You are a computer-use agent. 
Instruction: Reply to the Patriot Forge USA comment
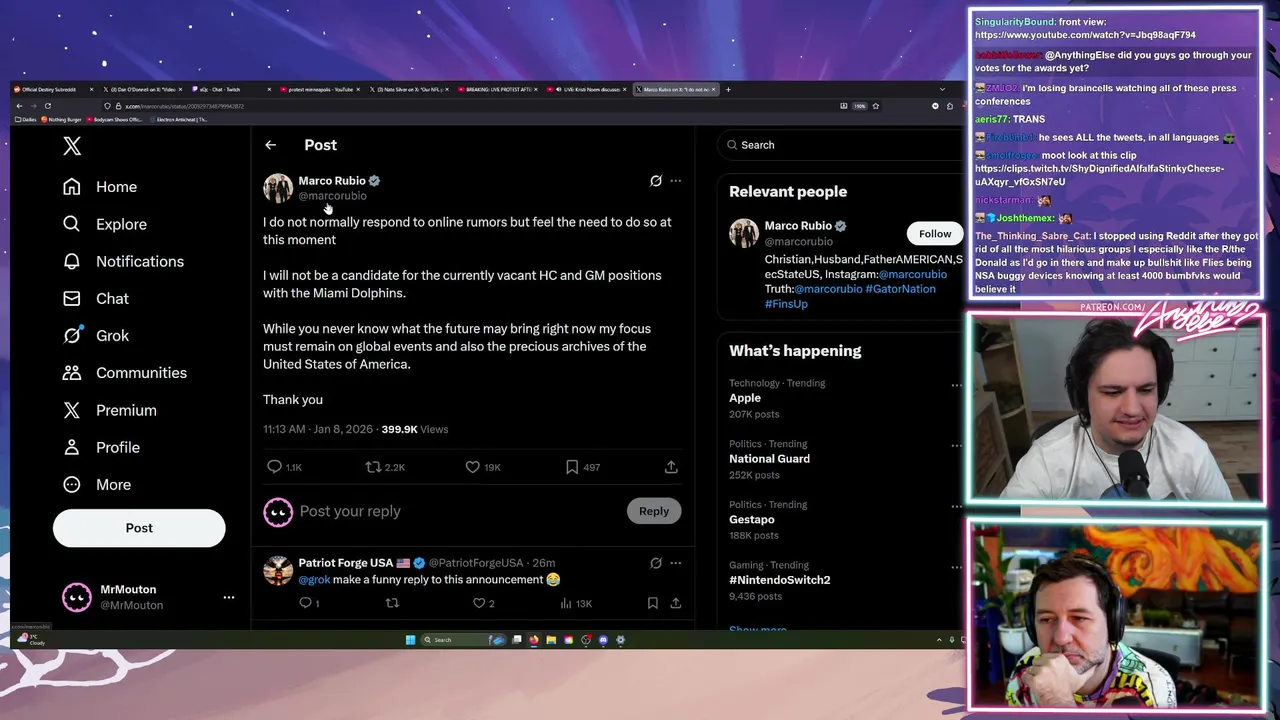306,603
